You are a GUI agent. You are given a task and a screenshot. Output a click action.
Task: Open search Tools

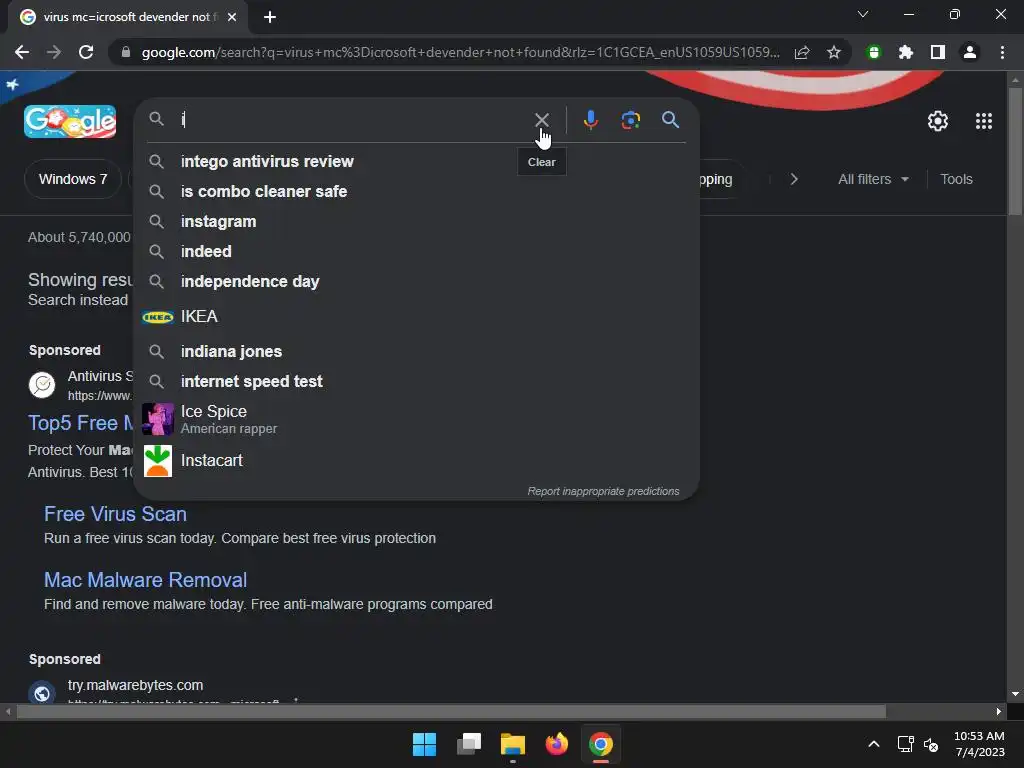pyautogui.click(x=956, y=179)
